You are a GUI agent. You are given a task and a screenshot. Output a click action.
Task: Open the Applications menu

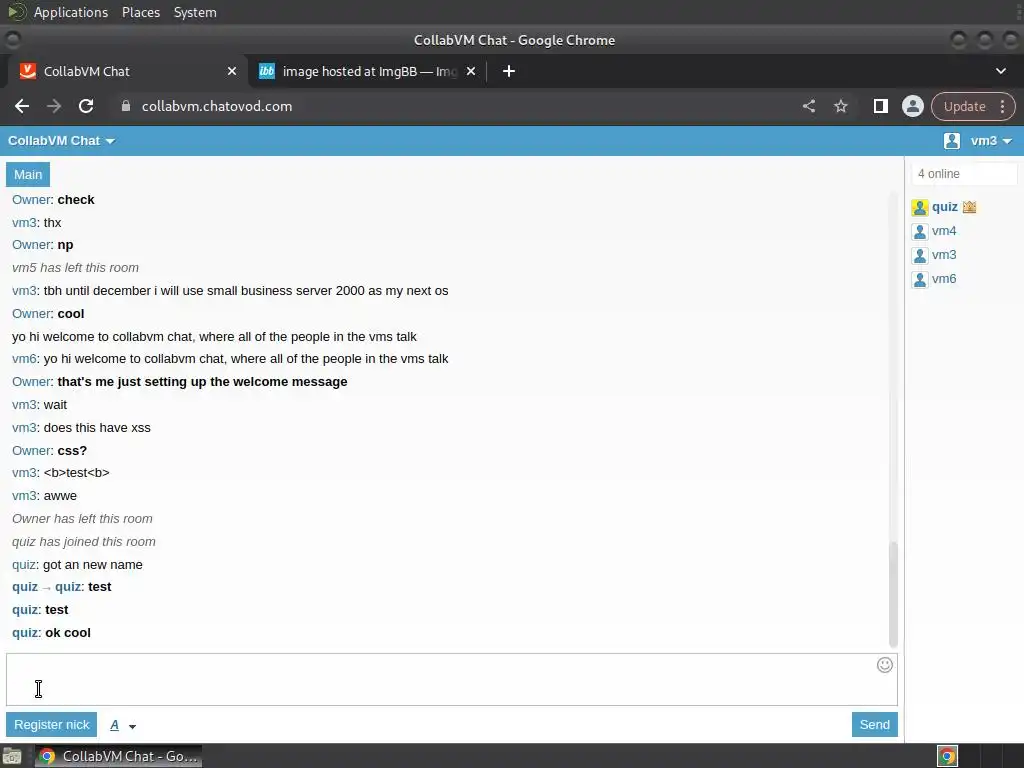pyautogui.click(x=71, y=12)
